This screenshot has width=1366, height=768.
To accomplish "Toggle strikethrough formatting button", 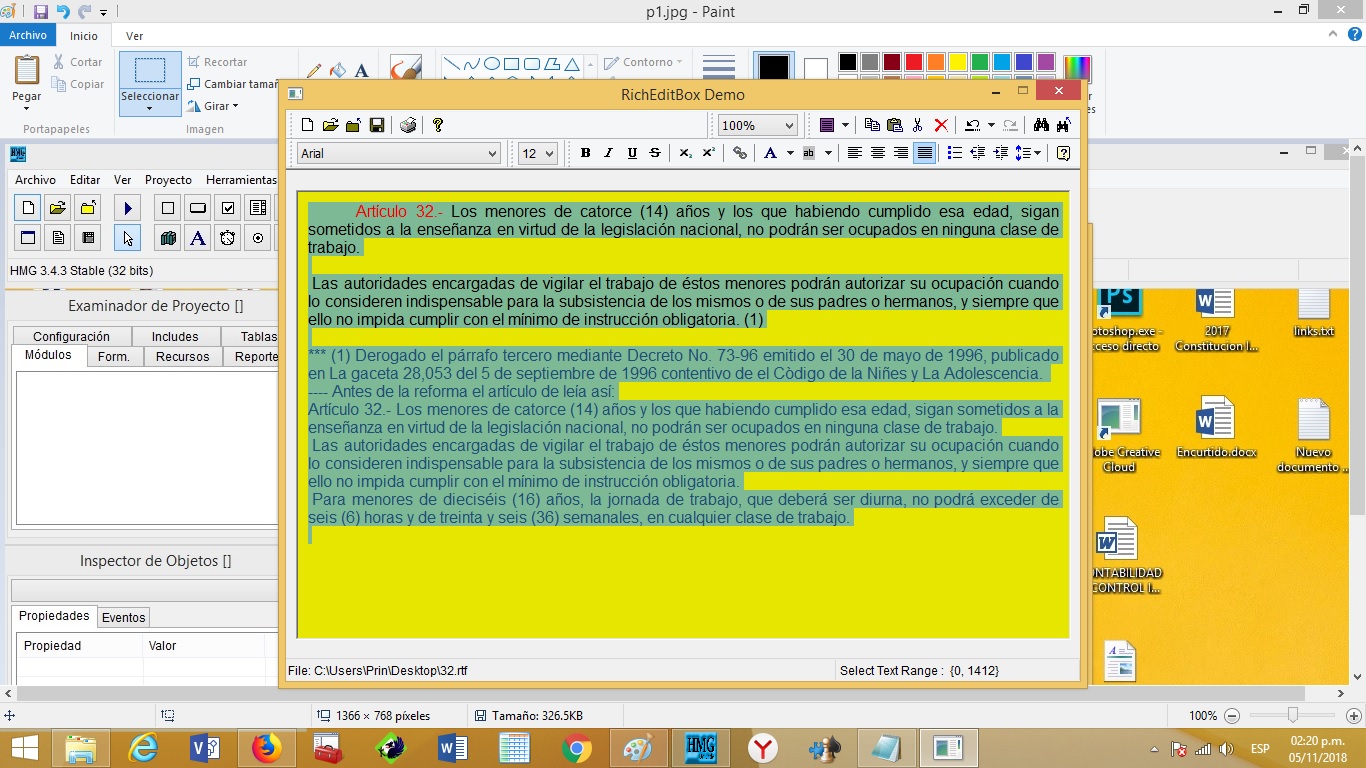I will pyautogui.click(x=655, y=153).
